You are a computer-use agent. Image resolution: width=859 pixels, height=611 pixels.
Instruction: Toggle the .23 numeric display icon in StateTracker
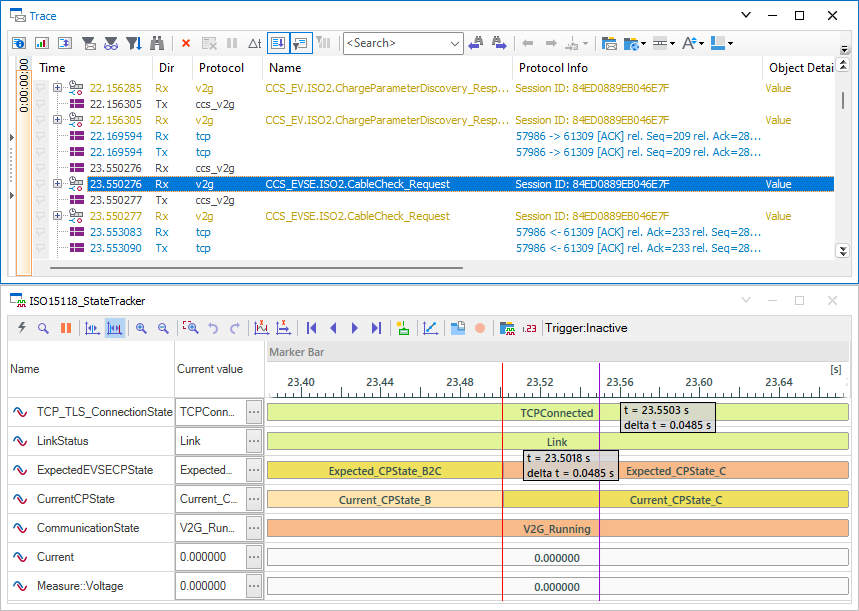(529, 328)
